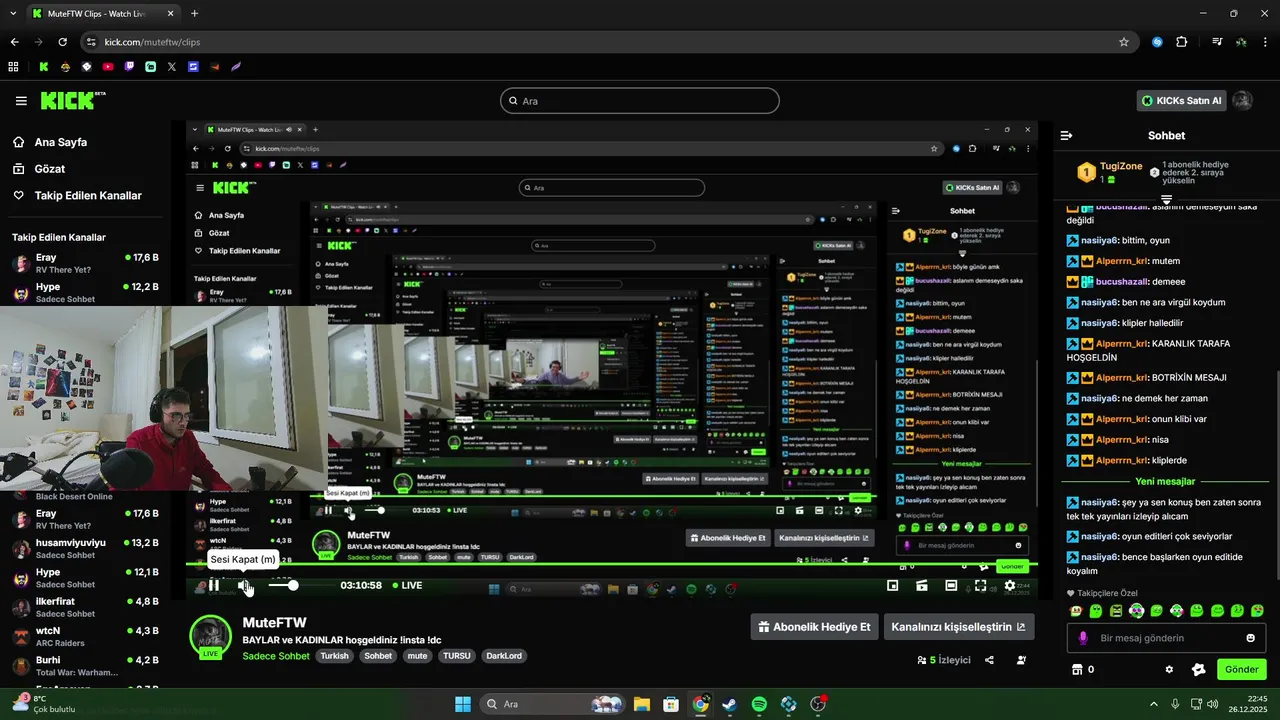1280x720 pixels.
Task: Open browser extensions puzzle icon
Action: tap(1182, 42)
